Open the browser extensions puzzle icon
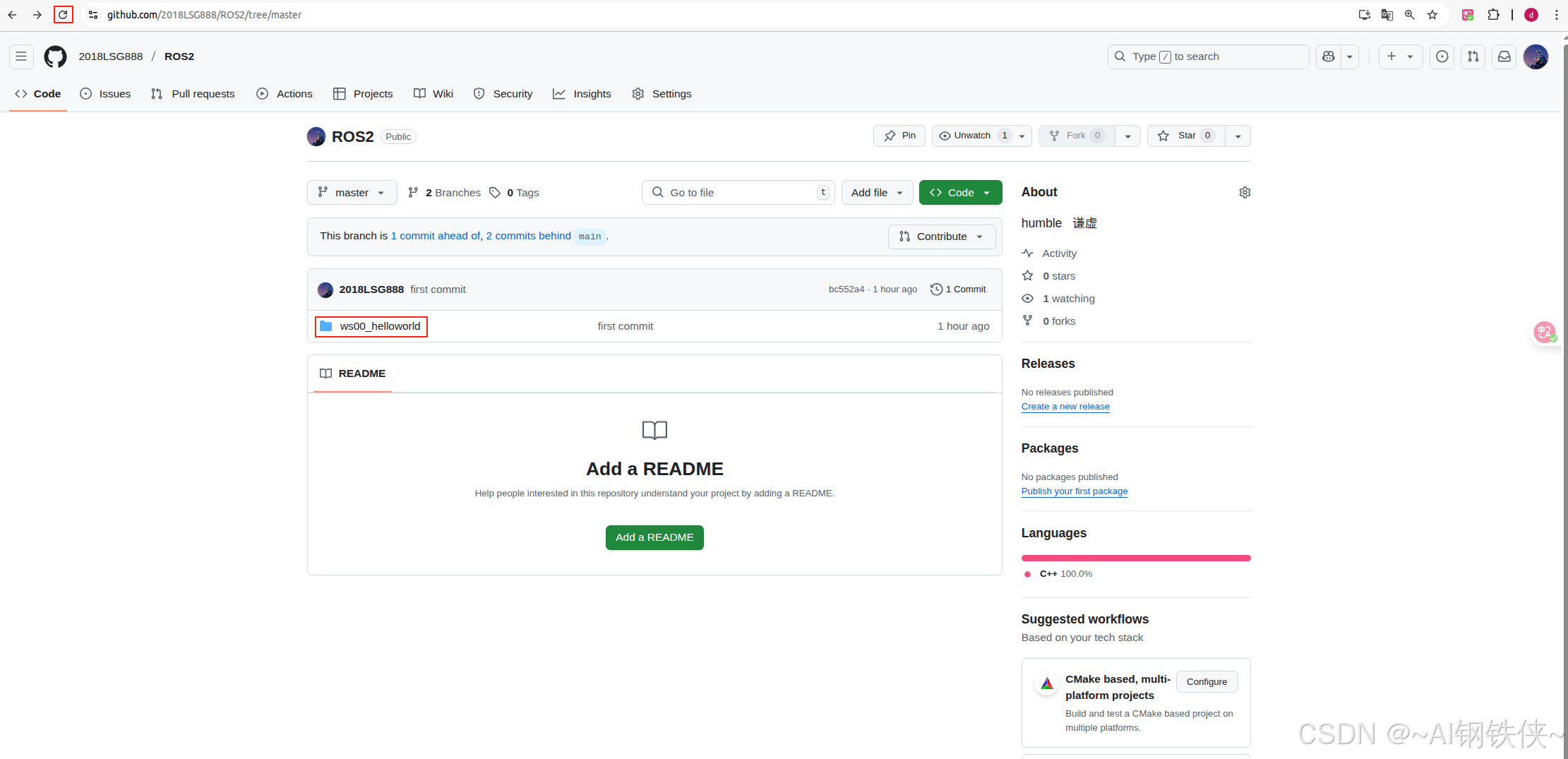 coord(1493,15)
